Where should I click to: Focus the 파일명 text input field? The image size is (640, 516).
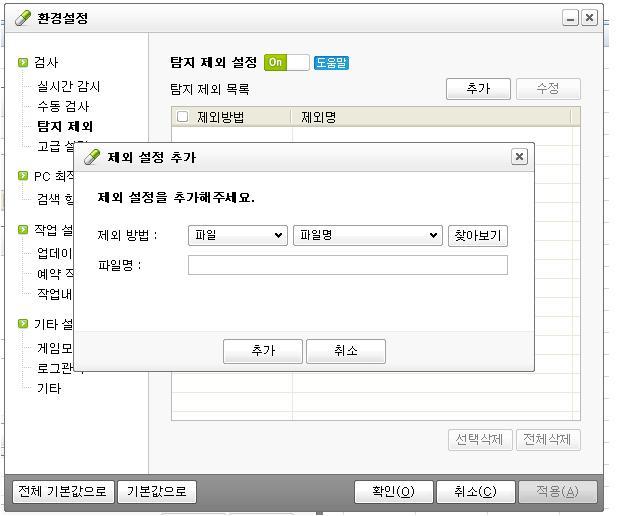(348, 265)
